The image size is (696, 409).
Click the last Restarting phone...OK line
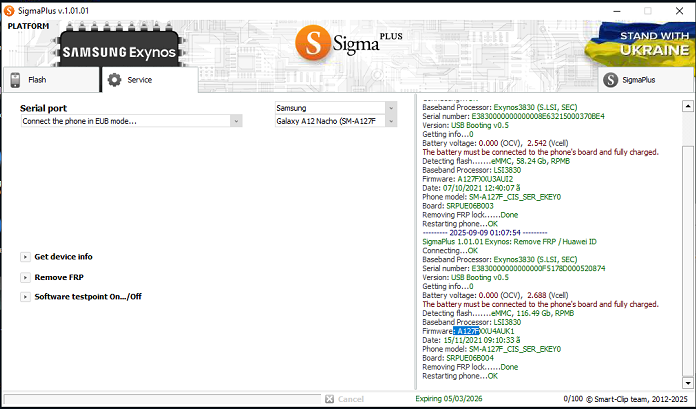[460, 376]
